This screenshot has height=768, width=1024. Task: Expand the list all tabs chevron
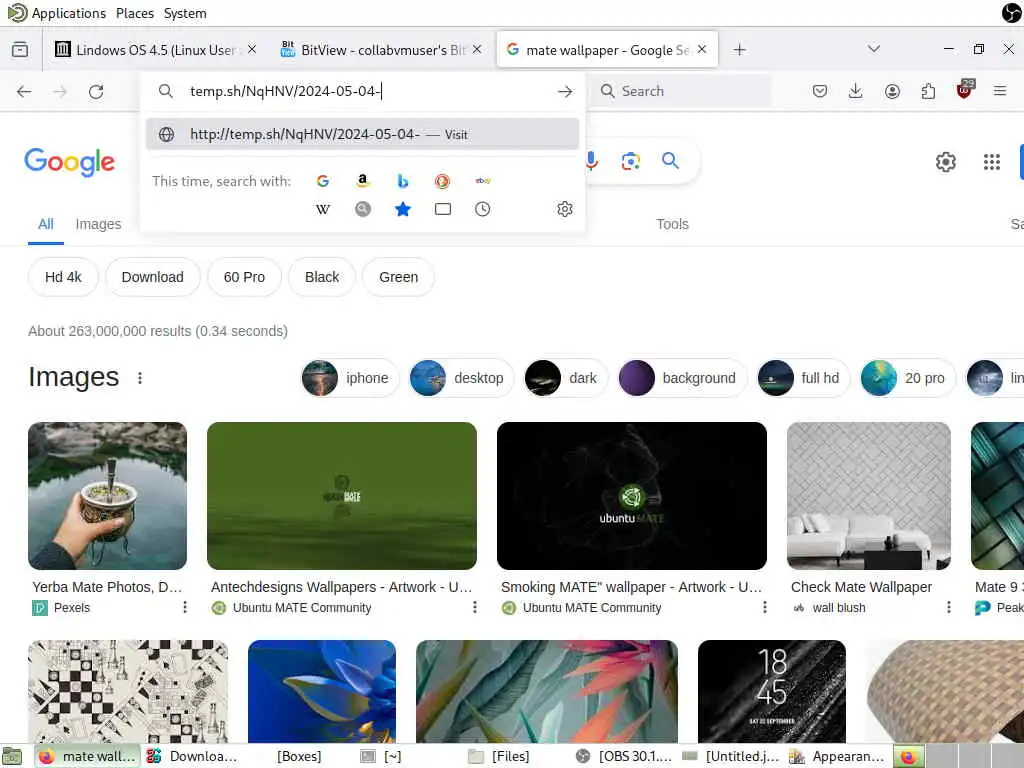874,49
